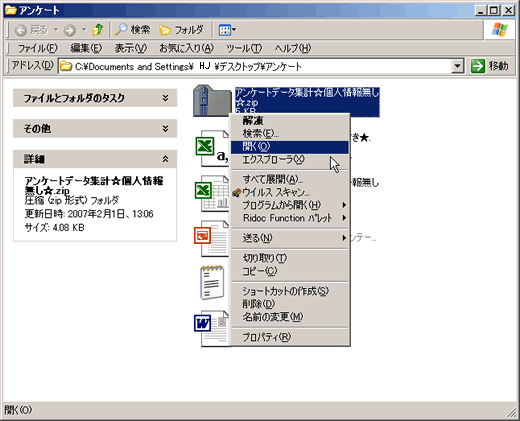Click the 移動 go button
Image resolution: width=520 pixels, height=421 pixels.
[489, 66]
